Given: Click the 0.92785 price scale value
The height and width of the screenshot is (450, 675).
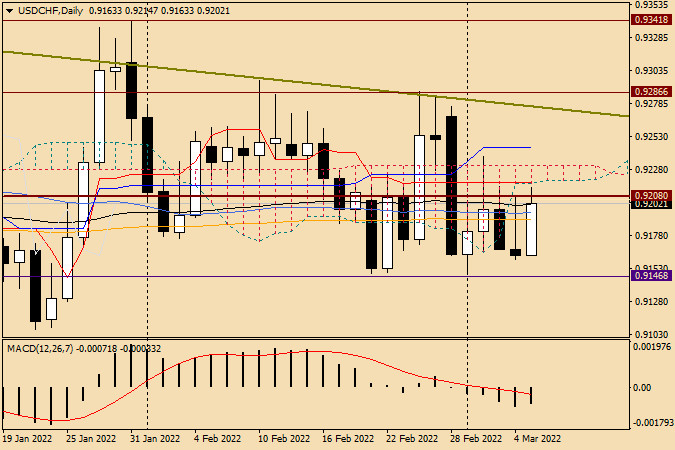Looking at the screenshot, I should tap(652, 103).
